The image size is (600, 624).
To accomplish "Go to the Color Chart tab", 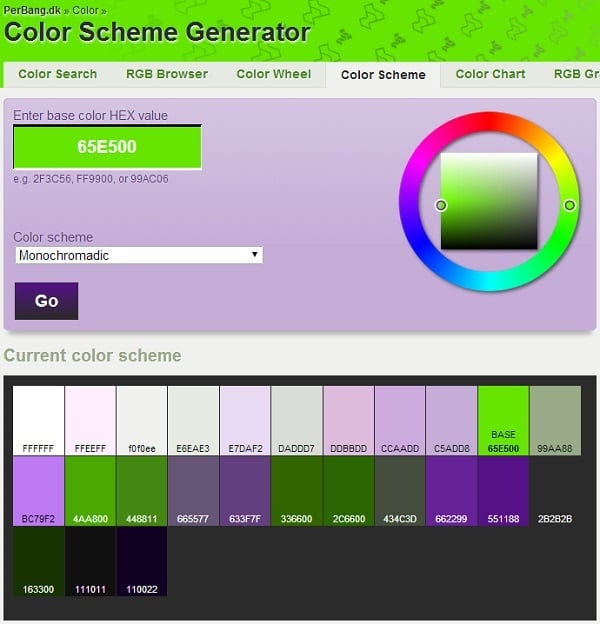I will click(490, 74).
